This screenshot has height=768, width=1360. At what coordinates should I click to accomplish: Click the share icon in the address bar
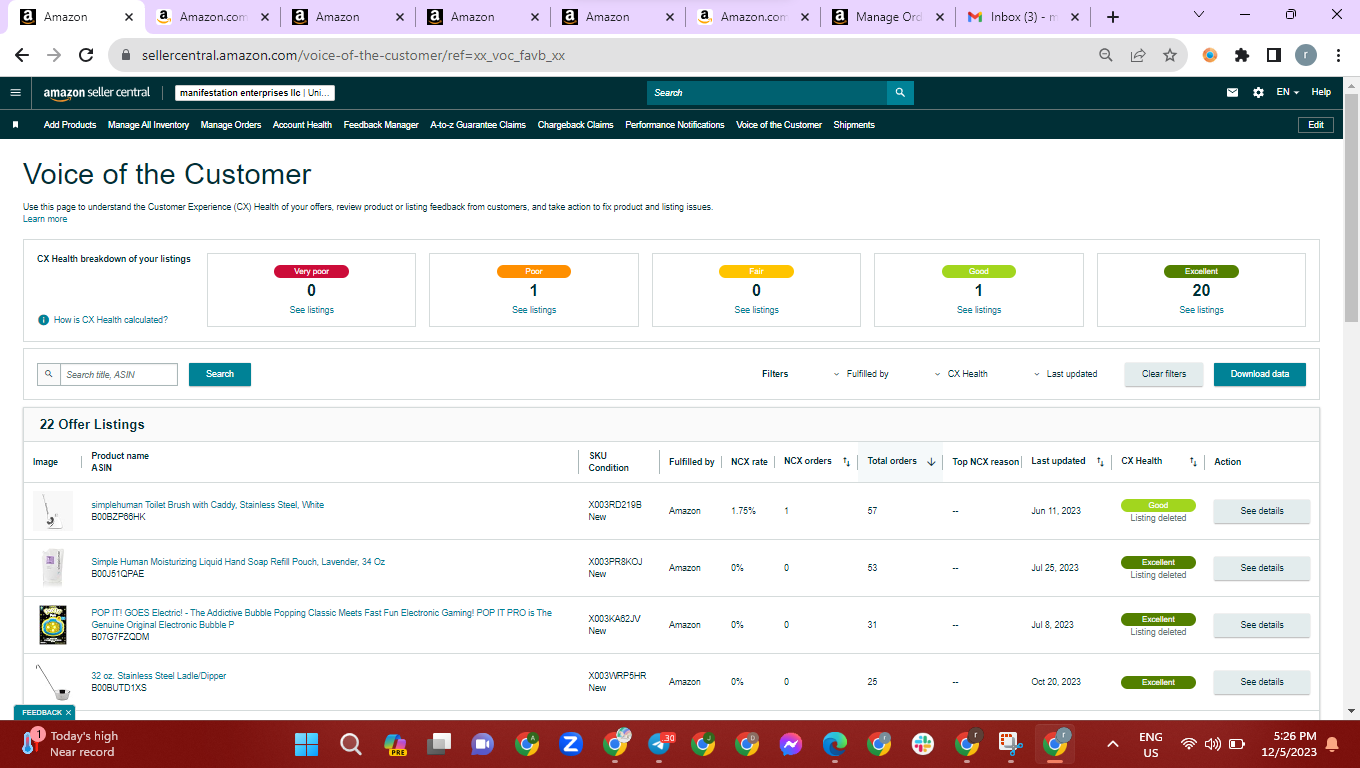(1138, 56)
